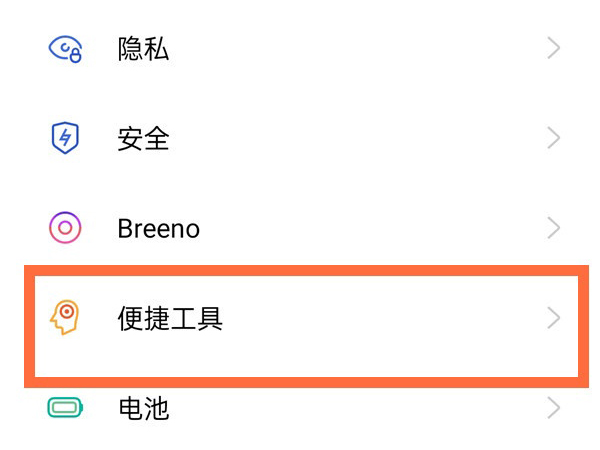Open the 隐私 settings text label

(143, 49)
